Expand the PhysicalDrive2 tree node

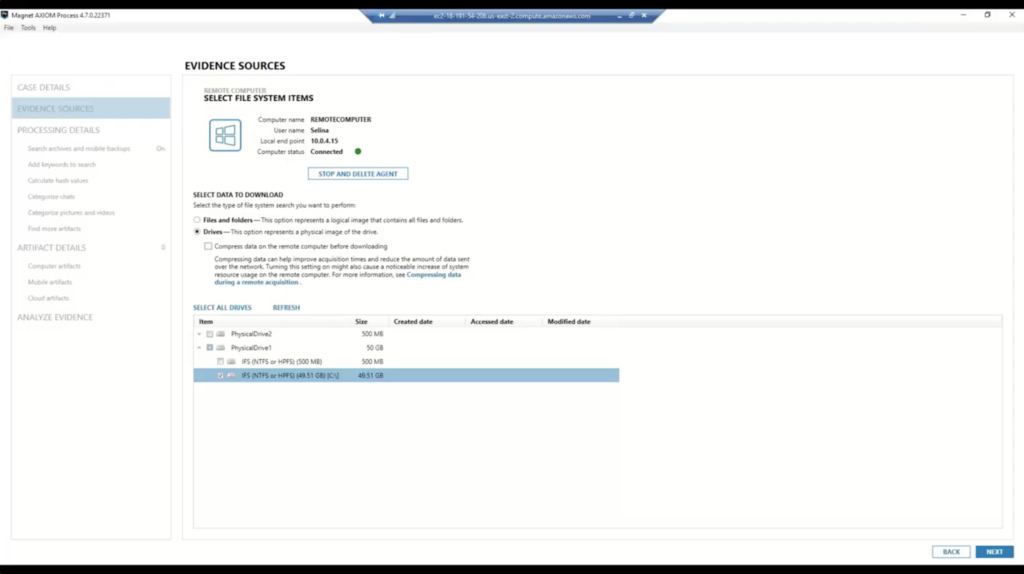coord(199,334)
